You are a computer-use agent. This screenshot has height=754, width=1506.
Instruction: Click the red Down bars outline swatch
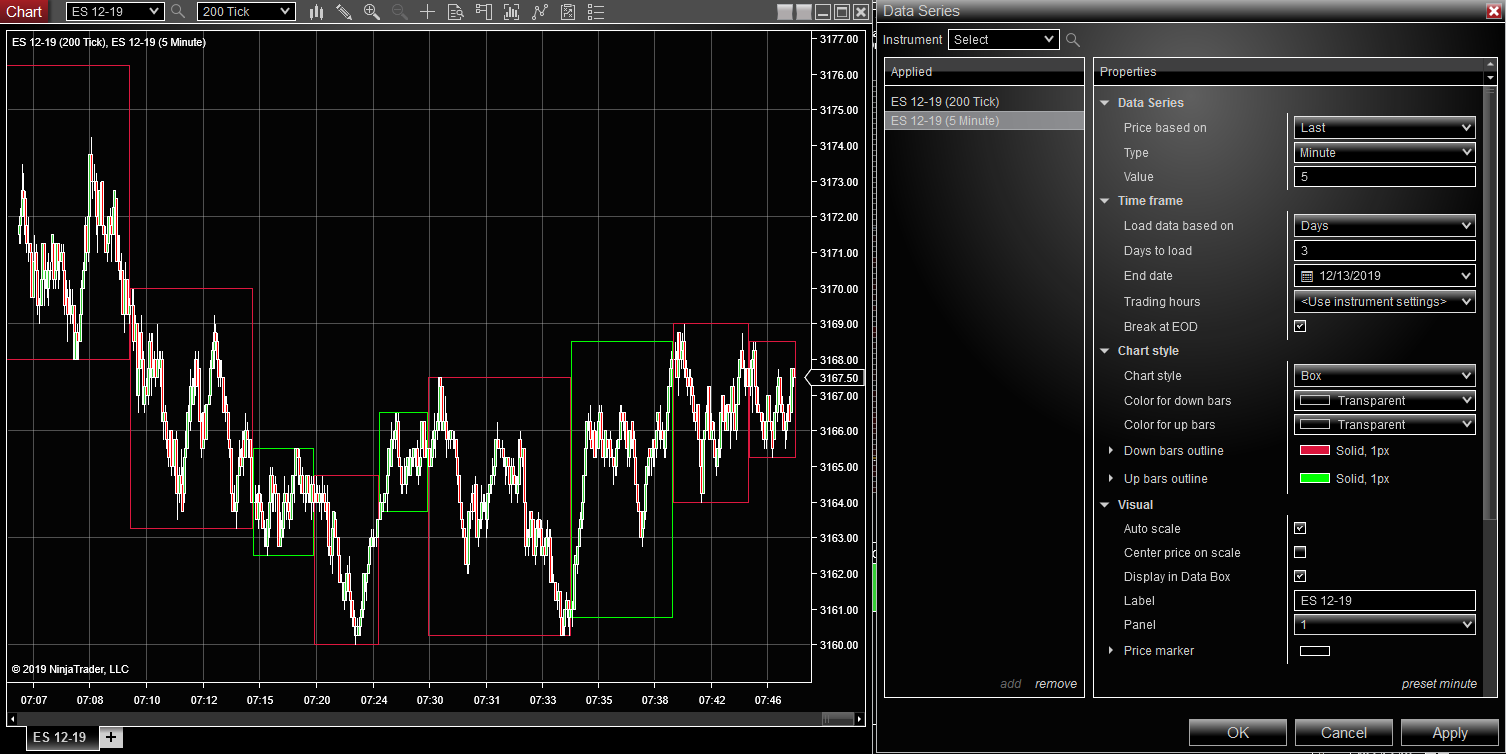[x=1314, y=451]
